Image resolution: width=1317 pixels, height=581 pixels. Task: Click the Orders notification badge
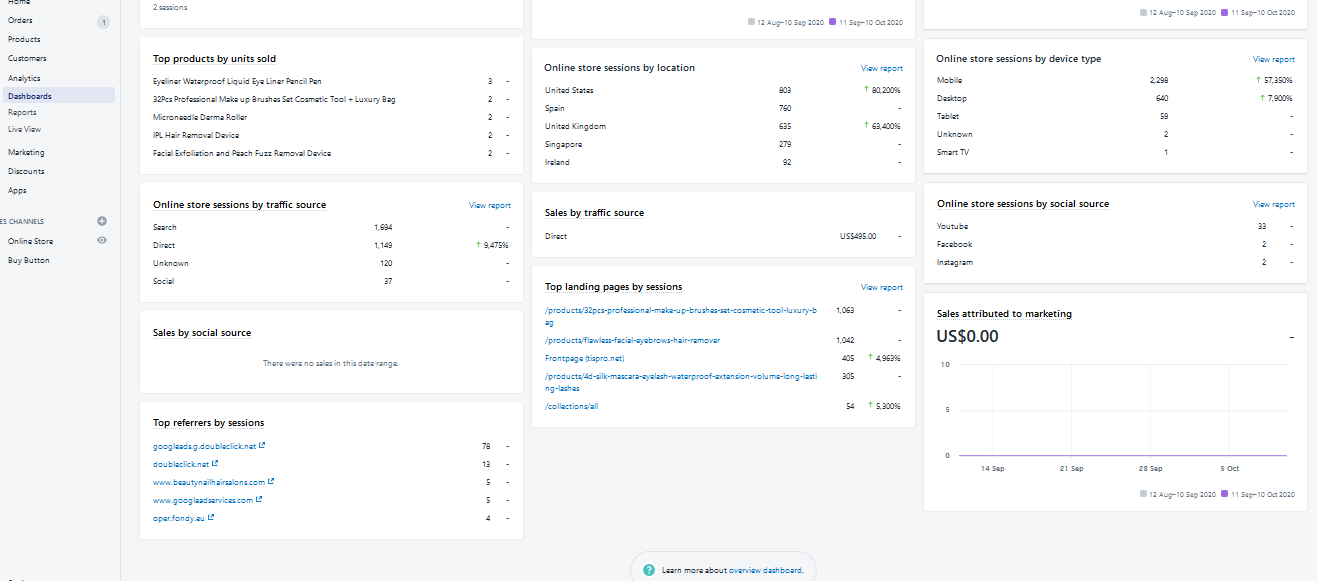click(x=103, y=21)
